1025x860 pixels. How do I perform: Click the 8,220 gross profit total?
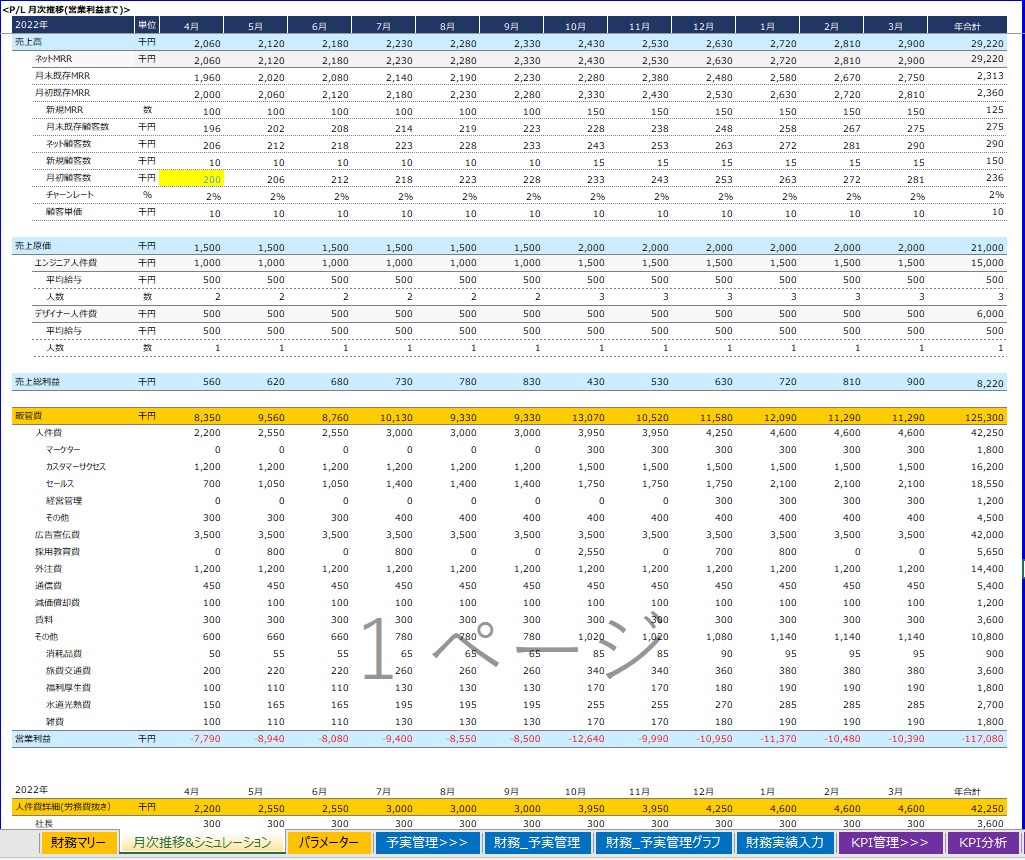(x=990, y=384)
